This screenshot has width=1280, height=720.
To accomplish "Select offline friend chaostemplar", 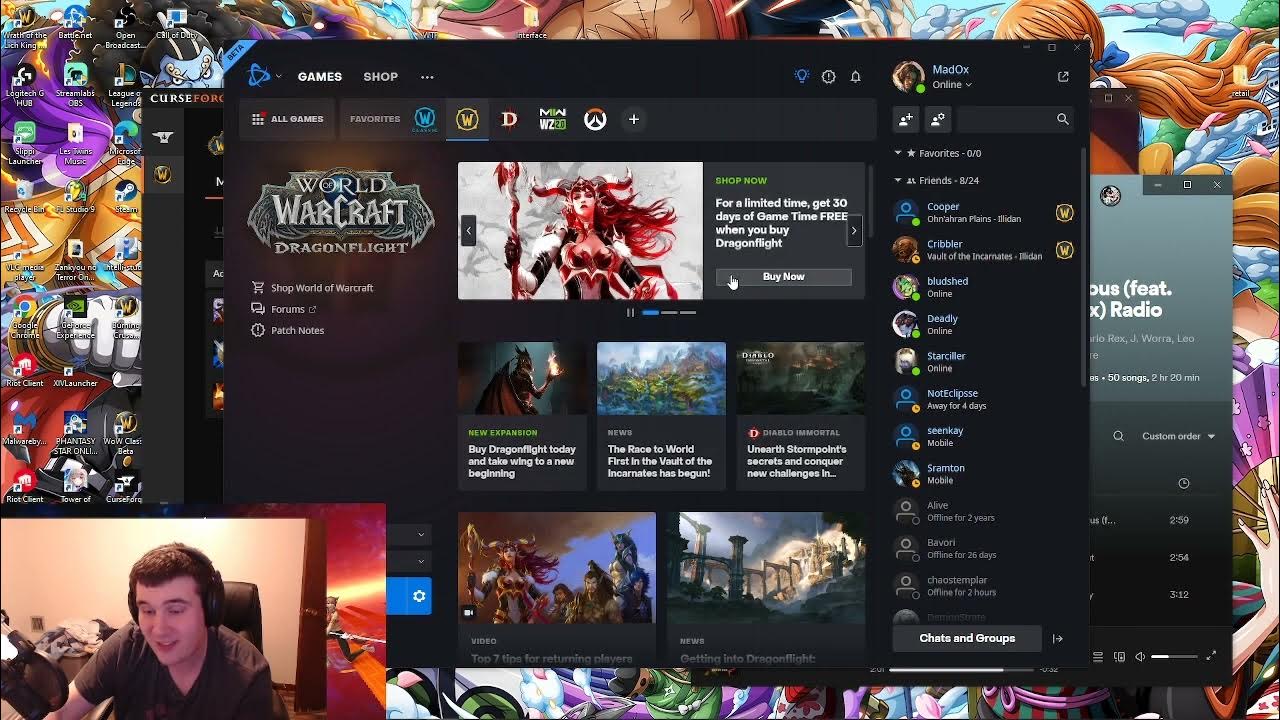I will click(x=980, y=586).
